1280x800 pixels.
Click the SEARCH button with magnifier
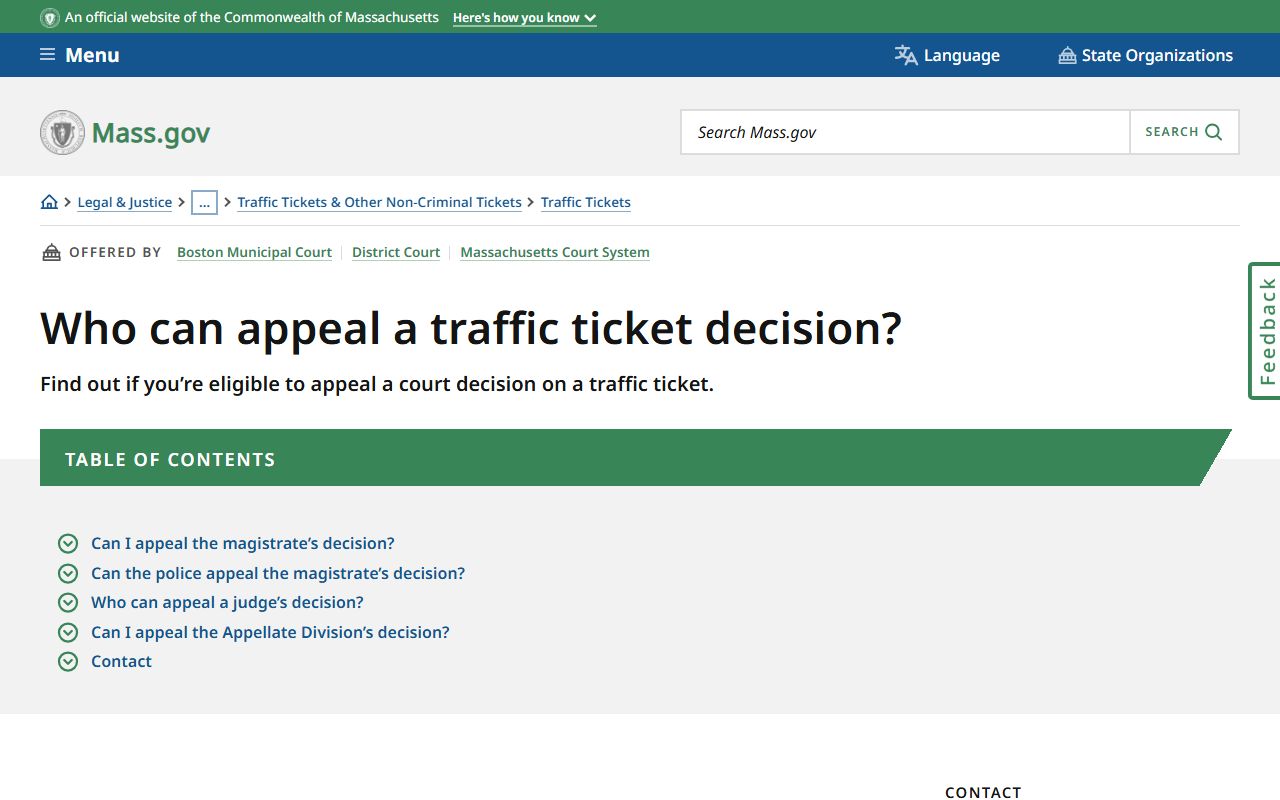click(x=1184, y=132)
